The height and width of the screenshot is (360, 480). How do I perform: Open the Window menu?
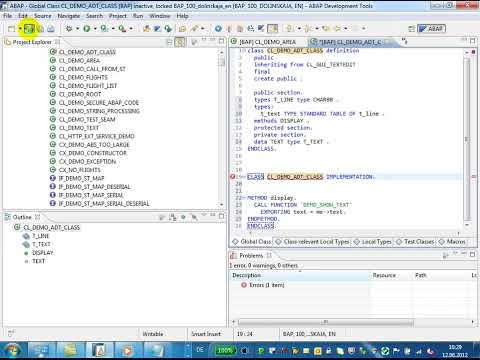160,16
